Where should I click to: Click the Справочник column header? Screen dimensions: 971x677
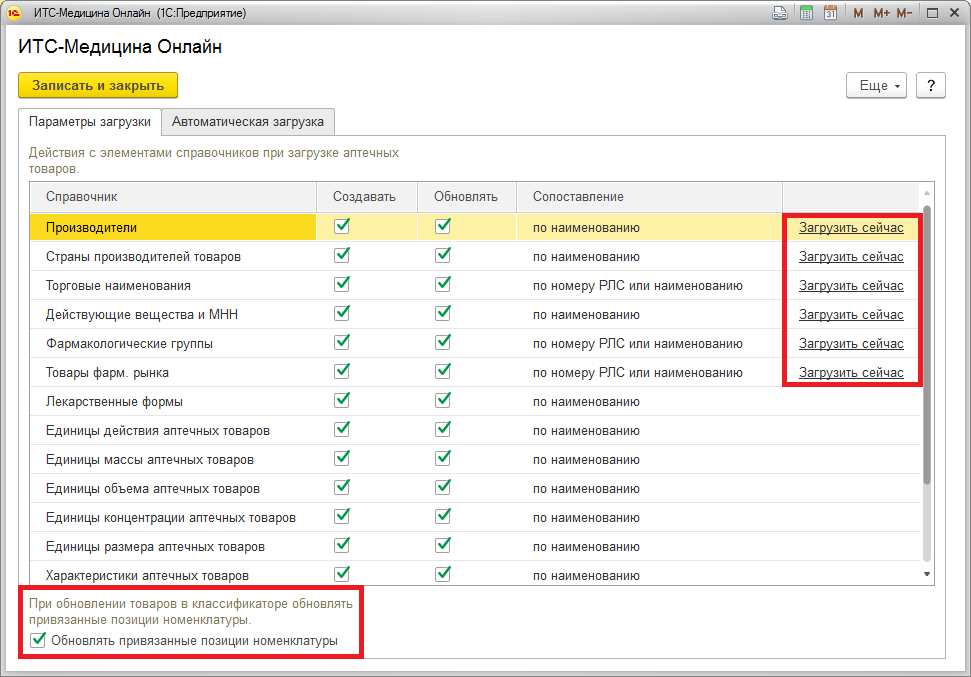click(173, 197)
